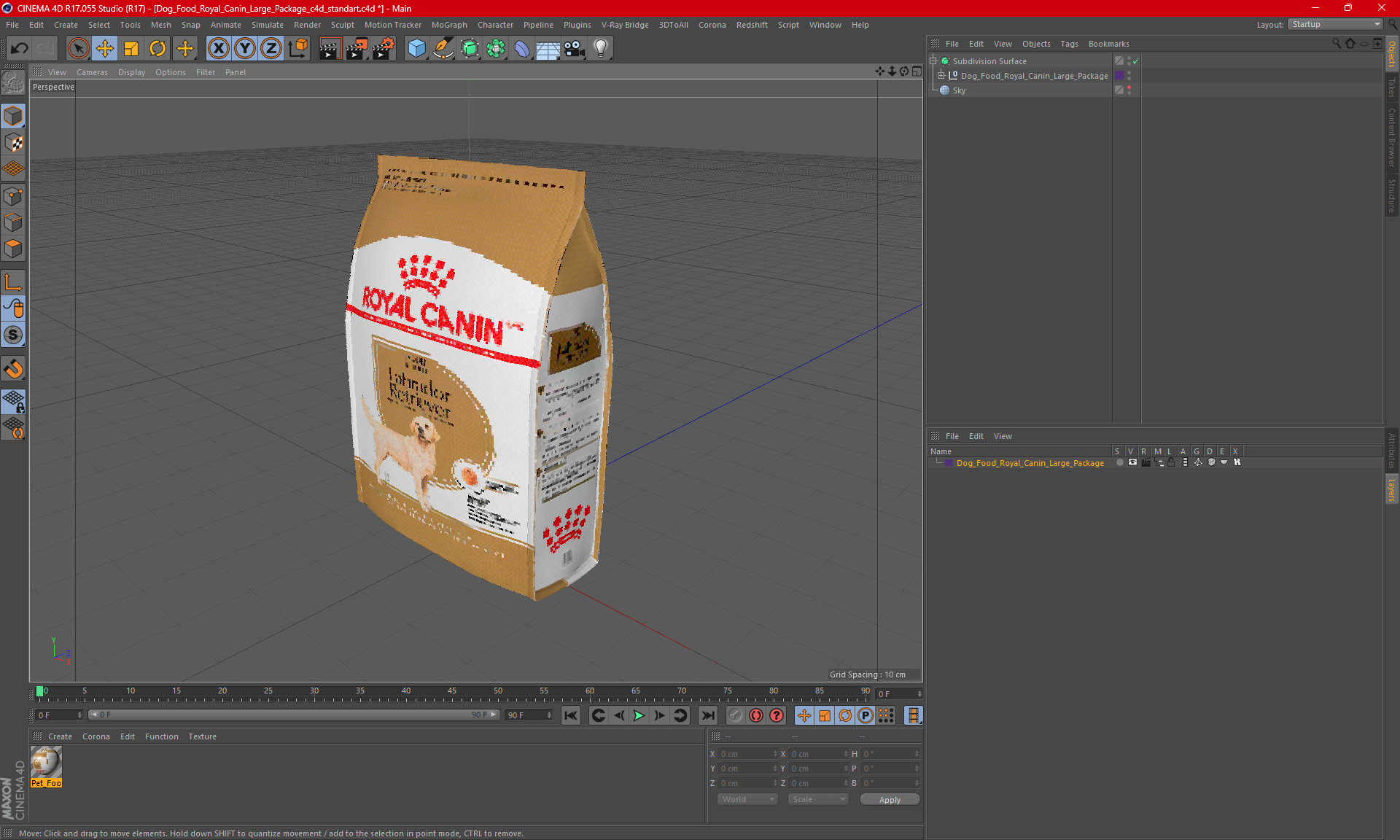
Task: Open Object Manager Tags menu
Action: (1069, 44)
